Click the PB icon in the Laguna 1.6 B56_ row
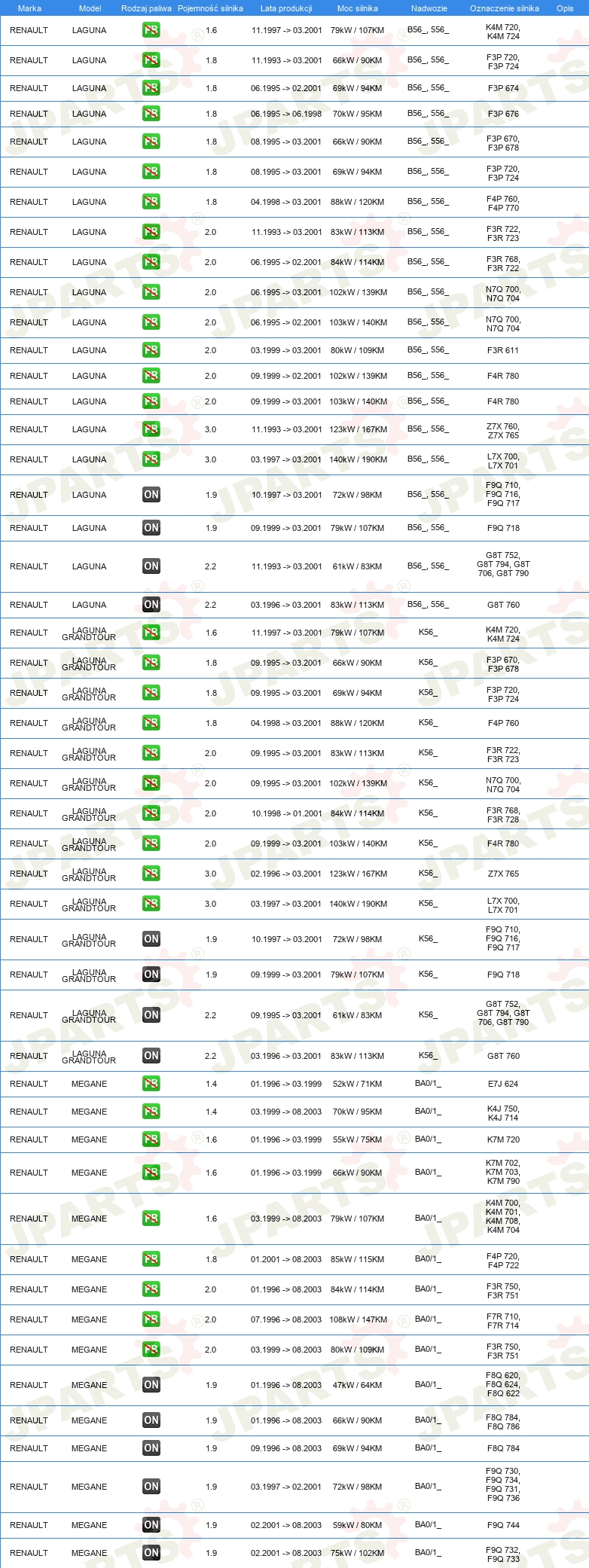The width and height of the screenshot is (589, 1568). (151, 30)
